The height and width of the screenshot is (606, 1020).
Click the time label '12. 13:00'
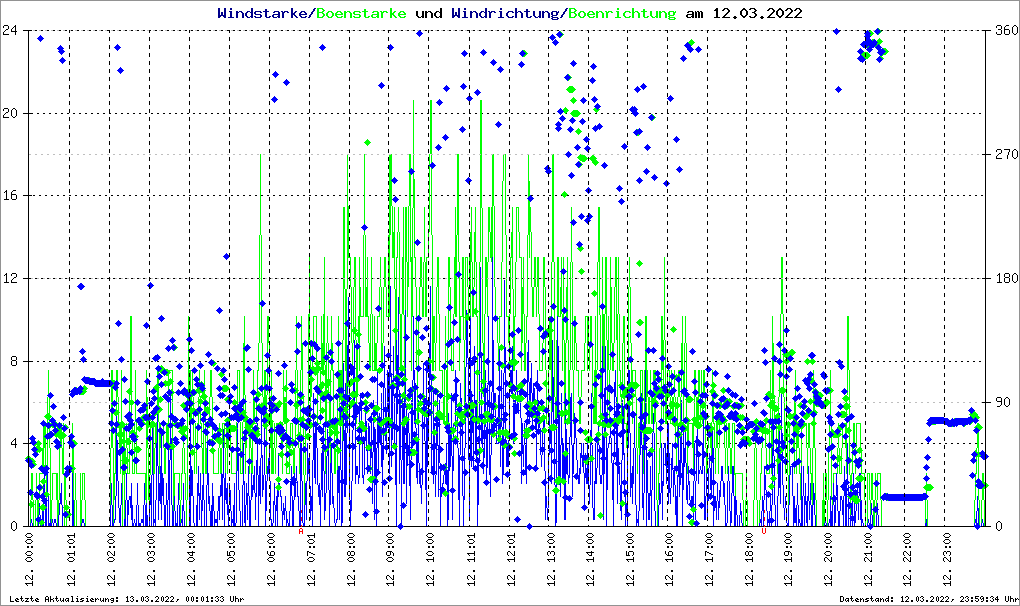tap(549, 557)
